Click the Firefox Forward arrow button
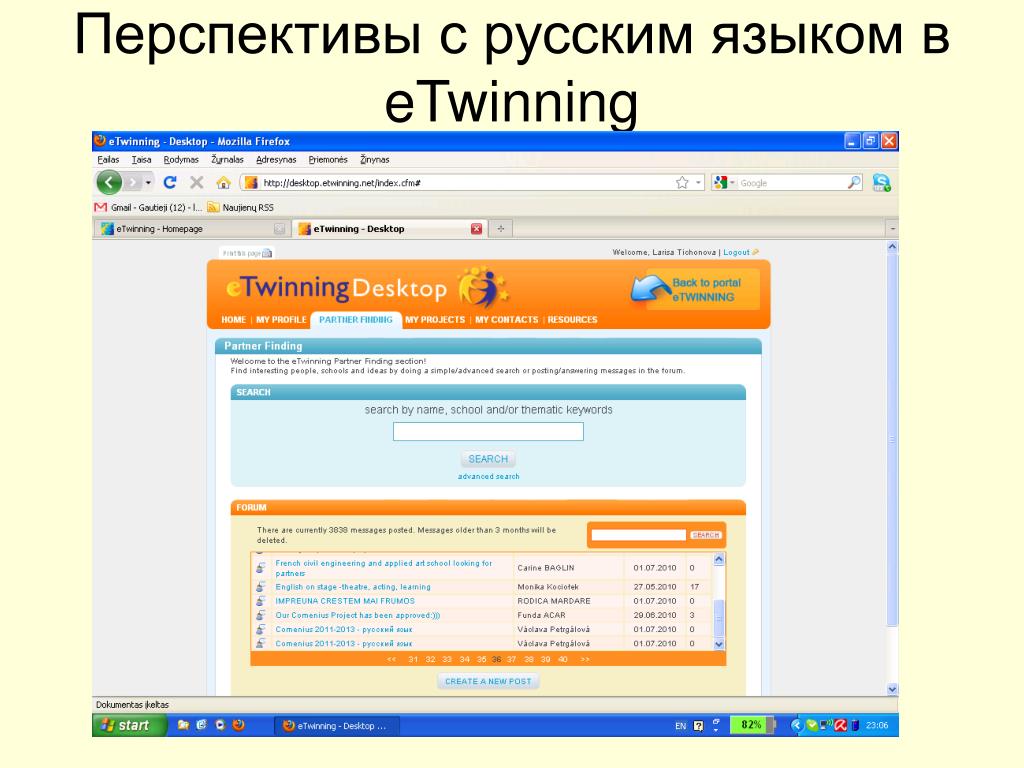This screenshot has width=1024, height=768. click(x=133, y=182)
